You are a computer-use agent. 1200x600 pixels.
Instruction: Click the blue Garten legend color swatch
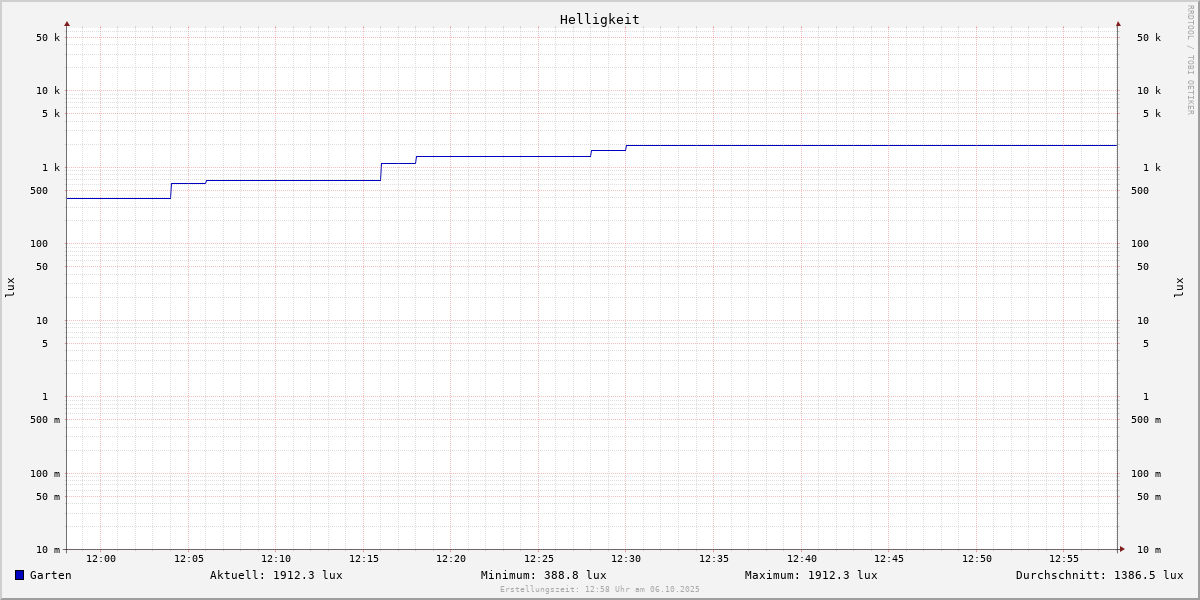(19, 575)
